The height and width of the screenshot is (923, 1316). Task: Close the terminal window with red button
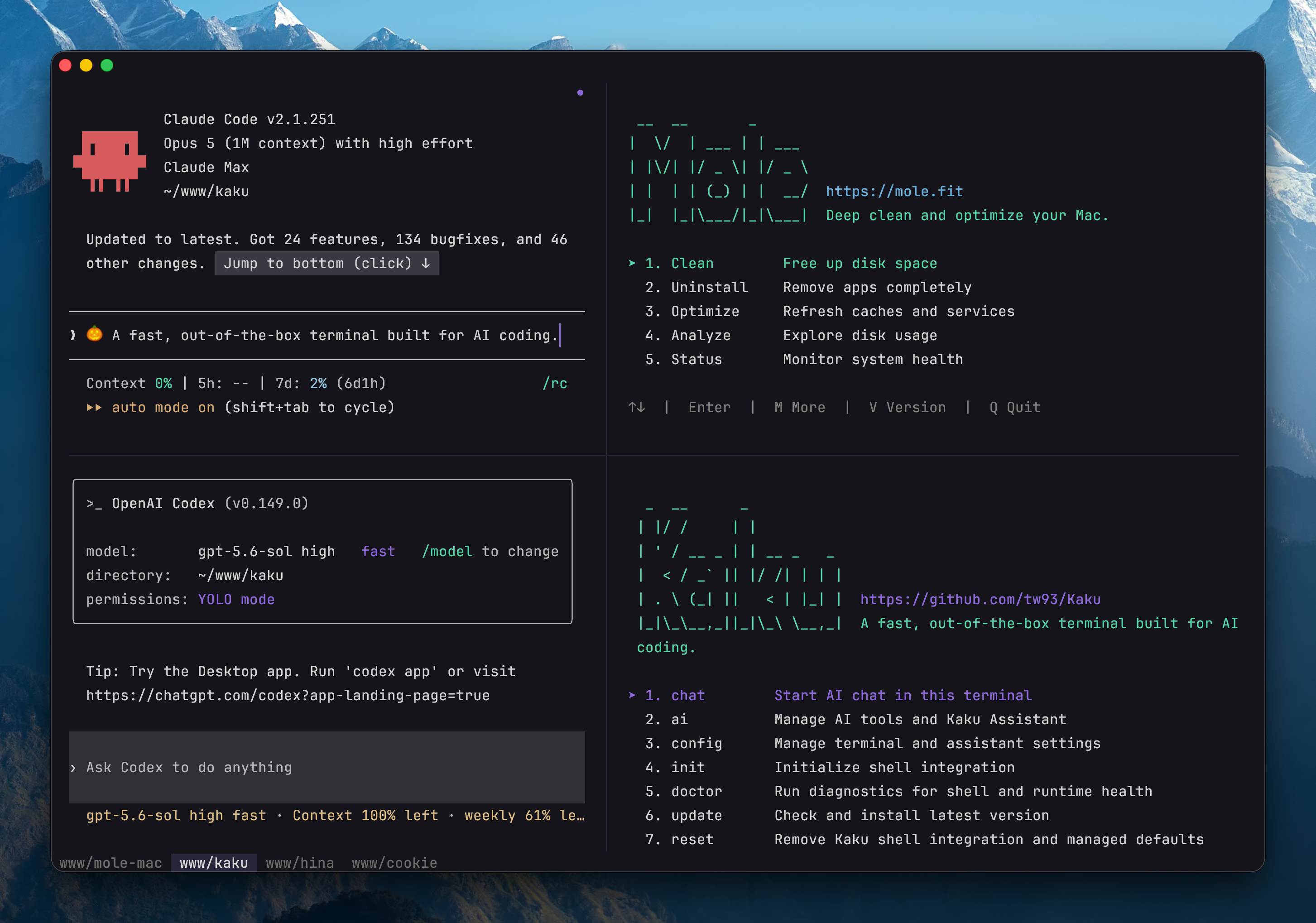tap(65, 65)
